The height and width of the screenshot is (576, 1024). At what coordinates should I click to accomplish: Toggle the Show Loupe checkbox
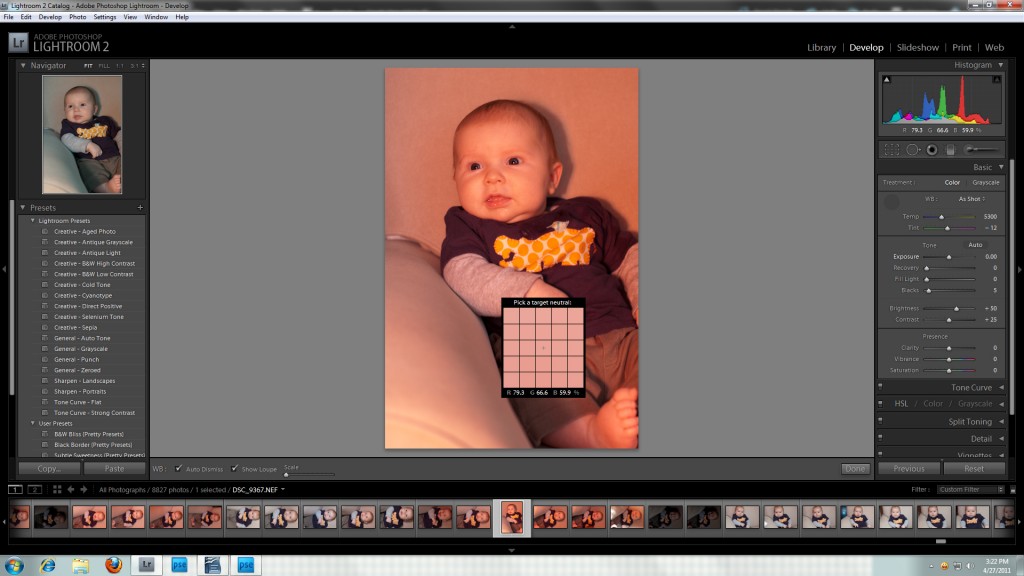(x=234, y=468)
